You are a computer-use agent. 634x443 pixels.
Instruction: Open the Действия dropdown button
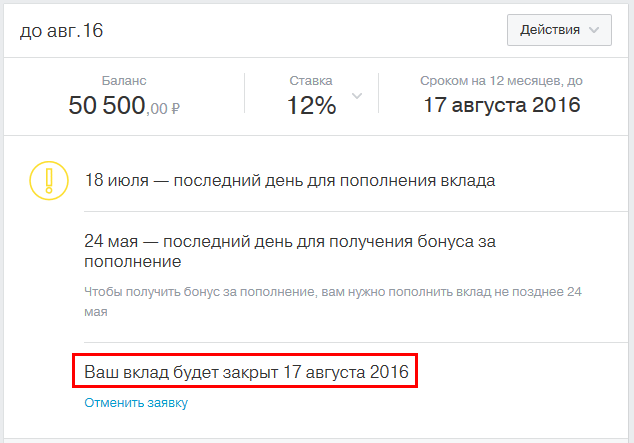pyautogui.click(x=559, y=30)
